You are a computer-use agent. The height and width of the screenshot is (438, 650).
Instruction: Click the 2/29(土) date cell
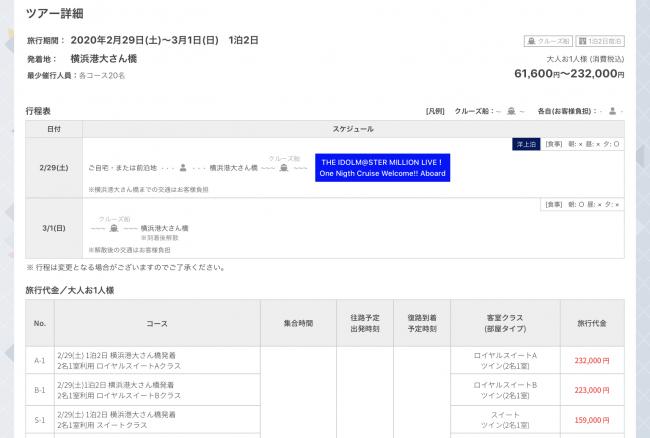54,168
